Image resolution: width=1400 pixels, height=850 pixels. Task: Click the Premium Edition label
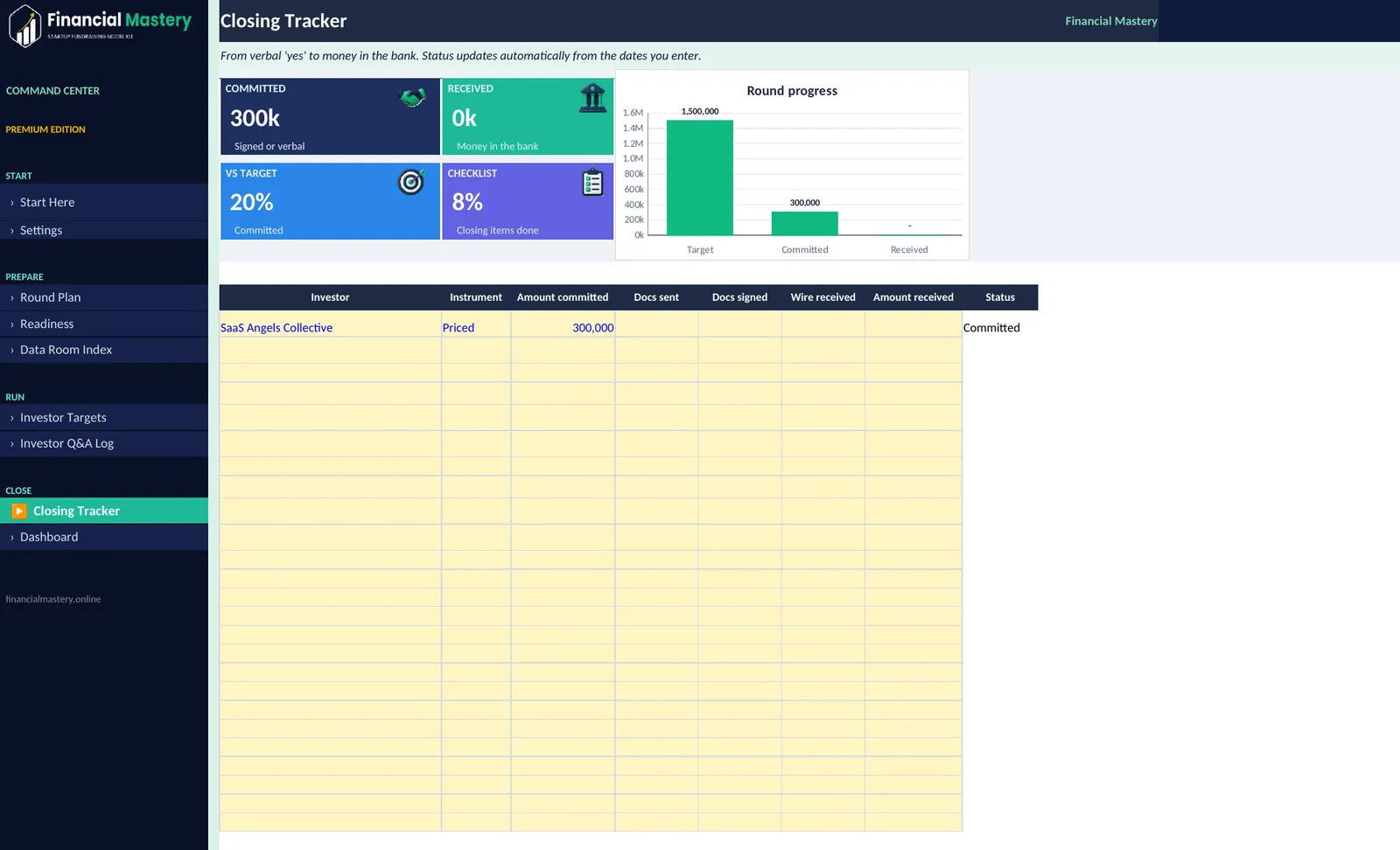(45, 129)
